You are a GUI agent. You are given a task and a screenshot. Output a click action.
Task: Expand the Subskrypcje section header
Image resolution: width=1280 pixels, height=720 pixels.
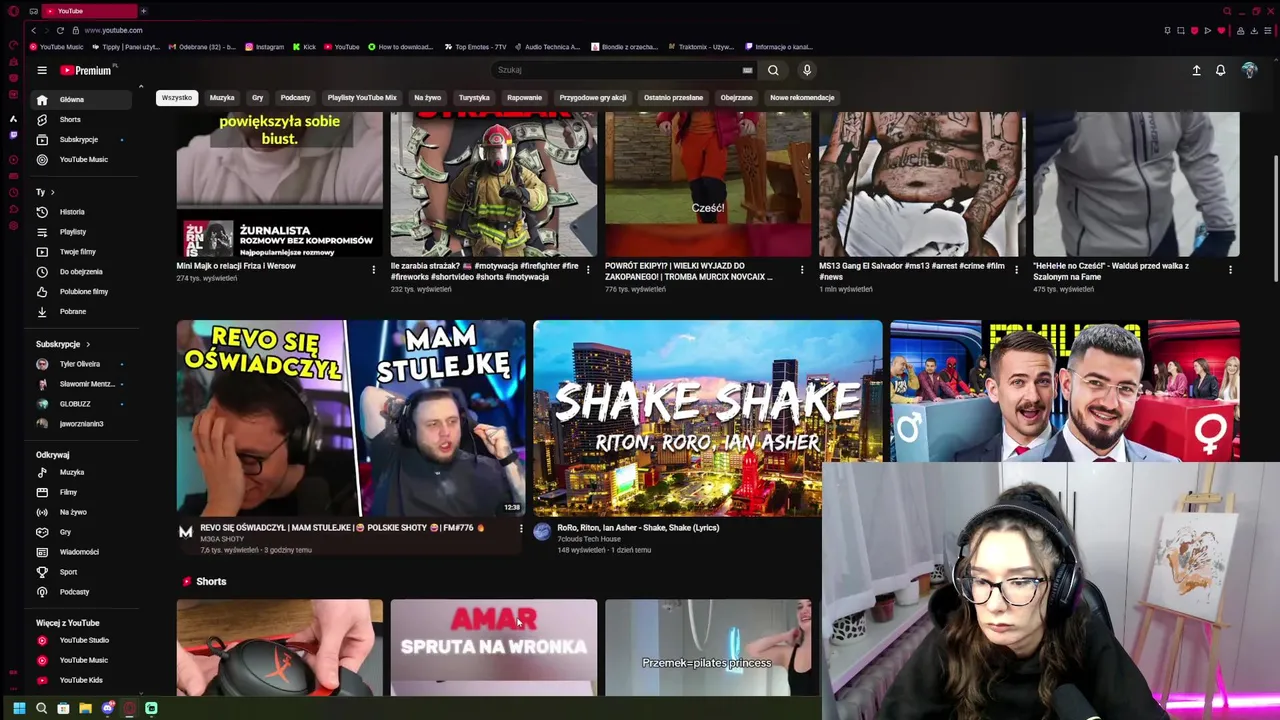pos(63,344)
